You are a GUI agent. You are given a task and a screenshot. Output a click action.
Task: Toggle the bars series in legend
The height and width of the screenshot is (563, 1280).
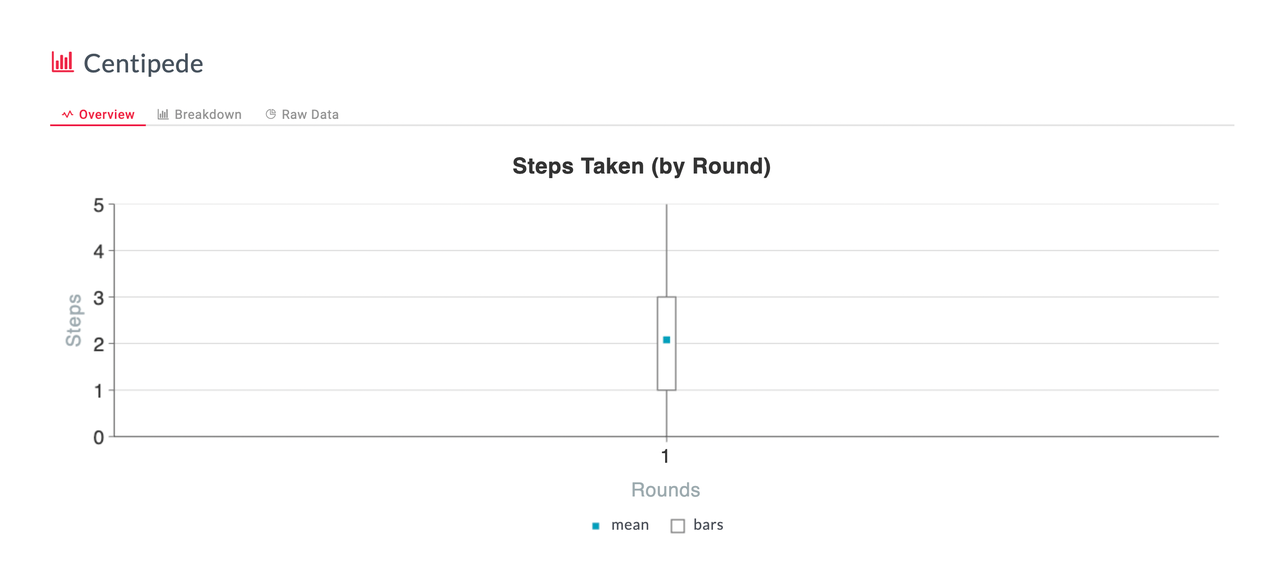click(x=697, y=525)
